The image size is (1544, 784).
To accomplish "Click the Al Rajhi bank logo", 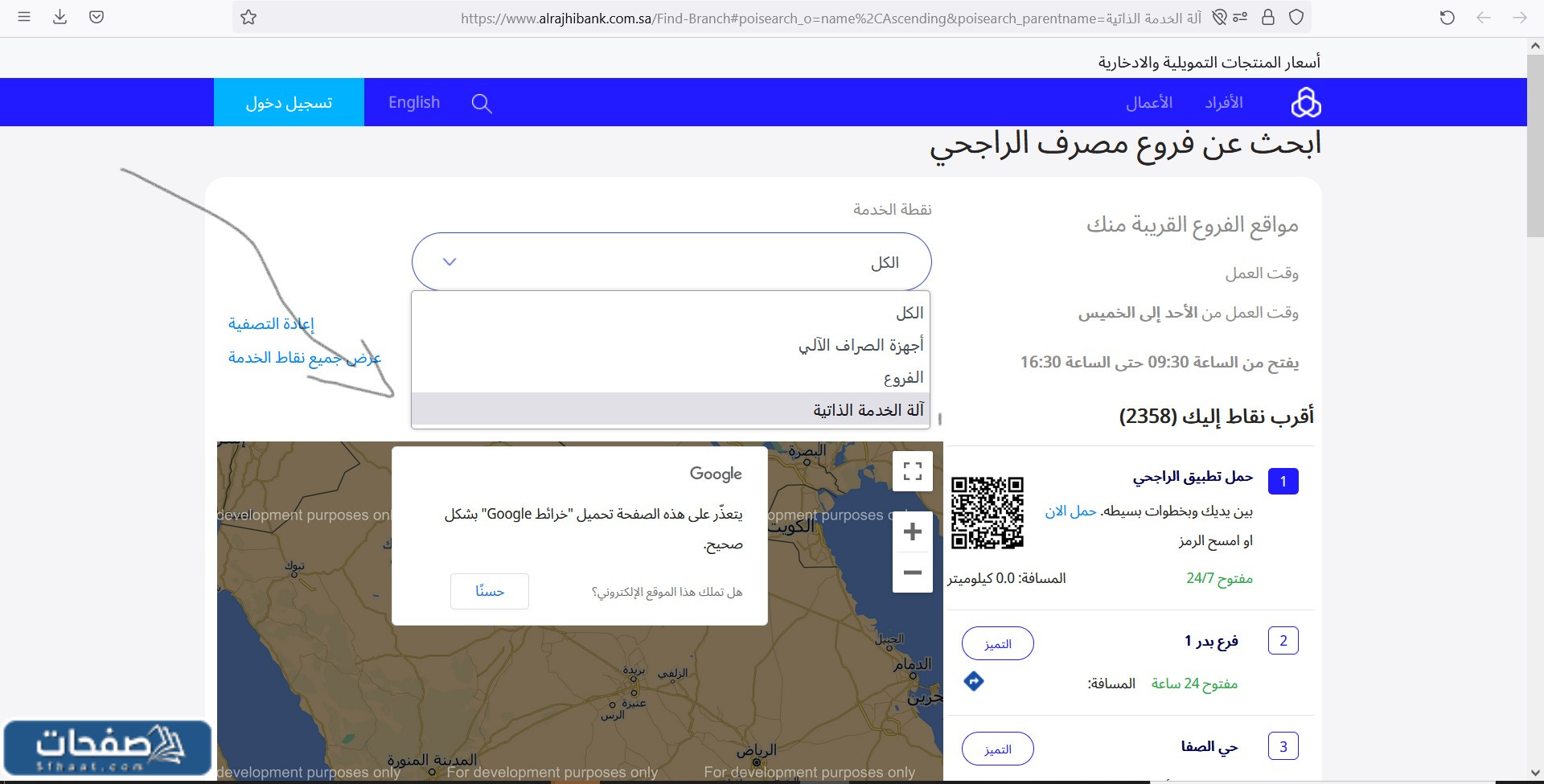I will click(1306, 102).
